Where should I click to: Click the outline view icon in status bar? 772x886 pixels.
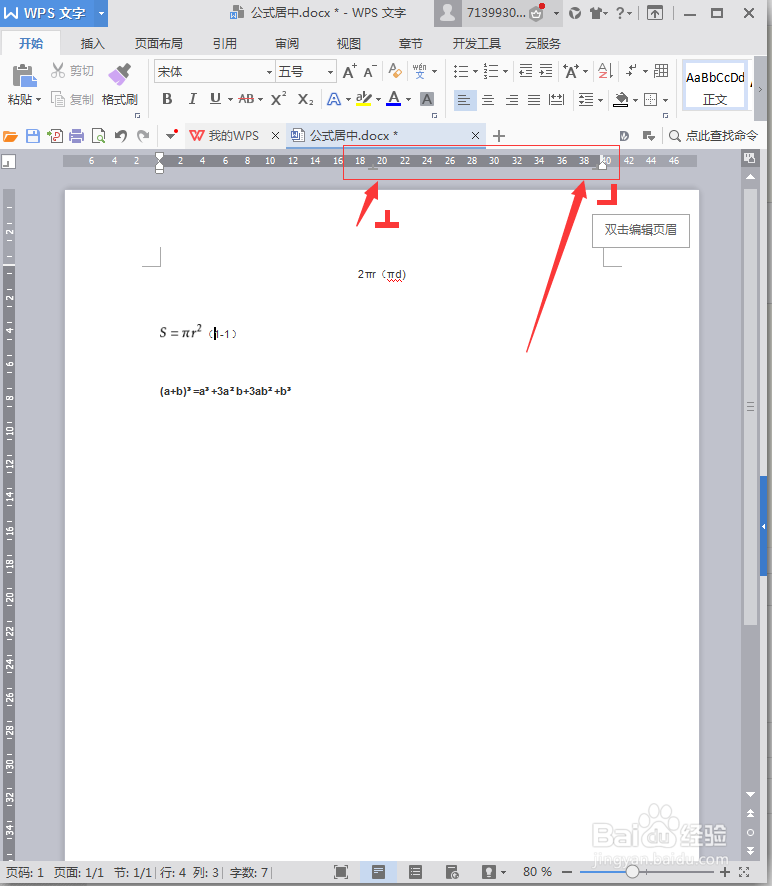[415, 872]
